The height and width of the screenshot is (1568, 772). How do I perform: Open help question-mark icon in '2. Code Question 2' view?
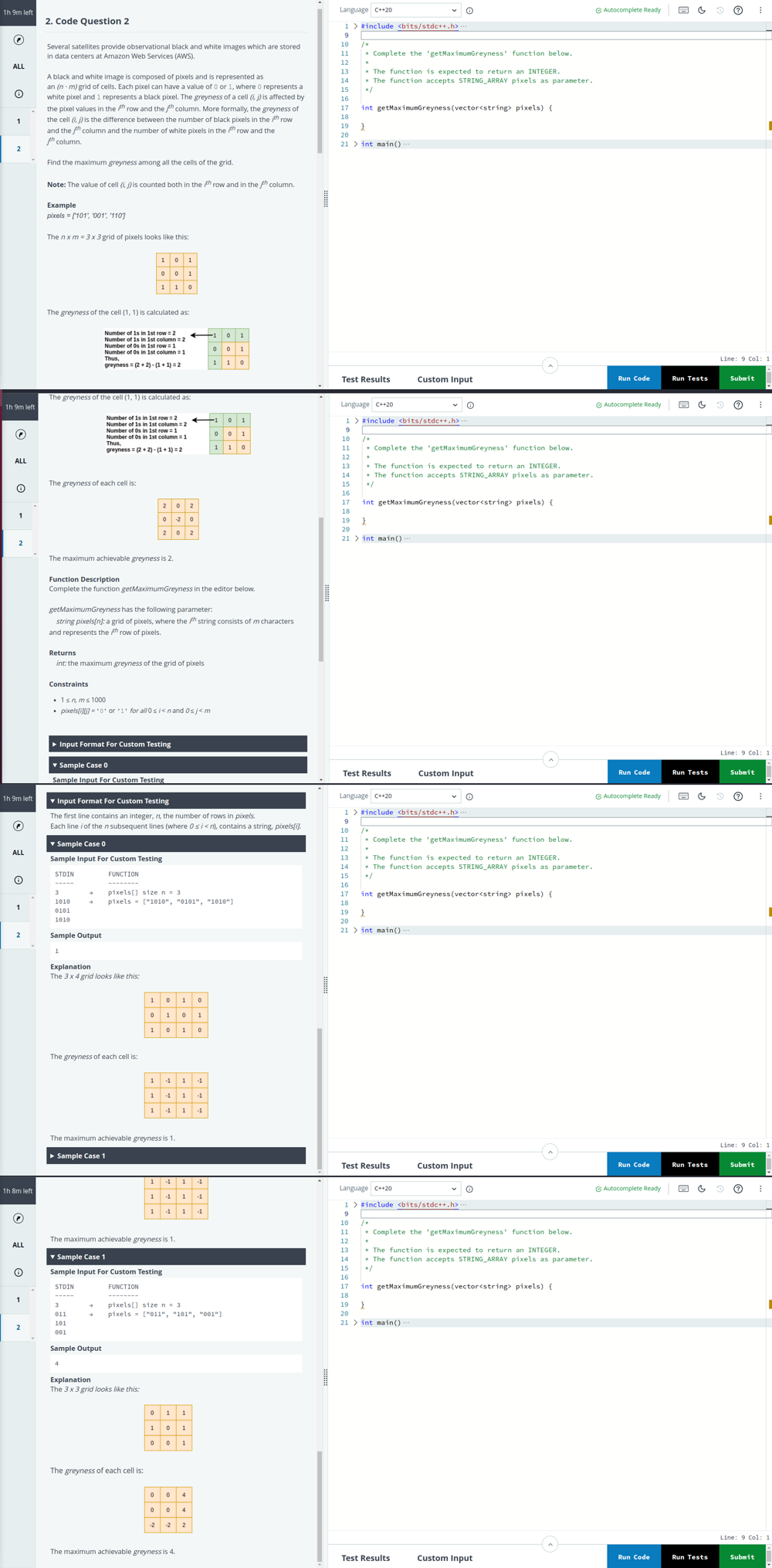738,10
